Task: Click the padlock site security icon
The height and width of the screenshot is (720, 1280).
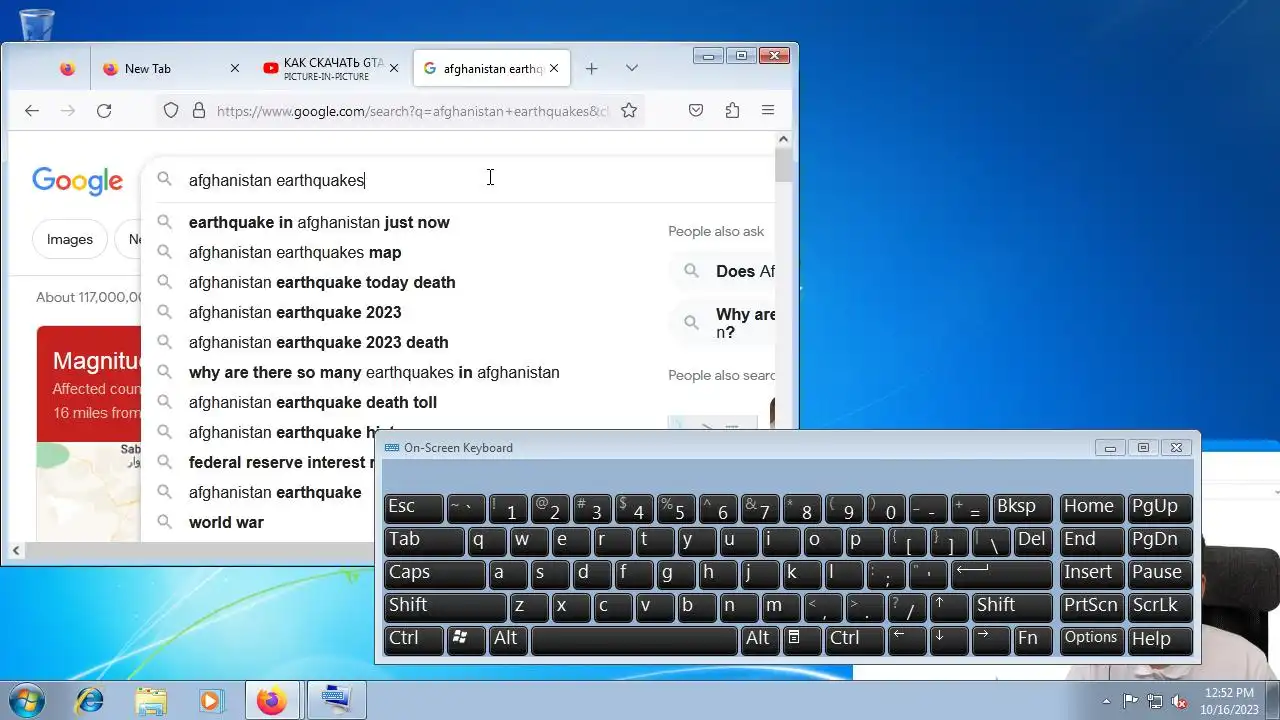Action: 199,111
